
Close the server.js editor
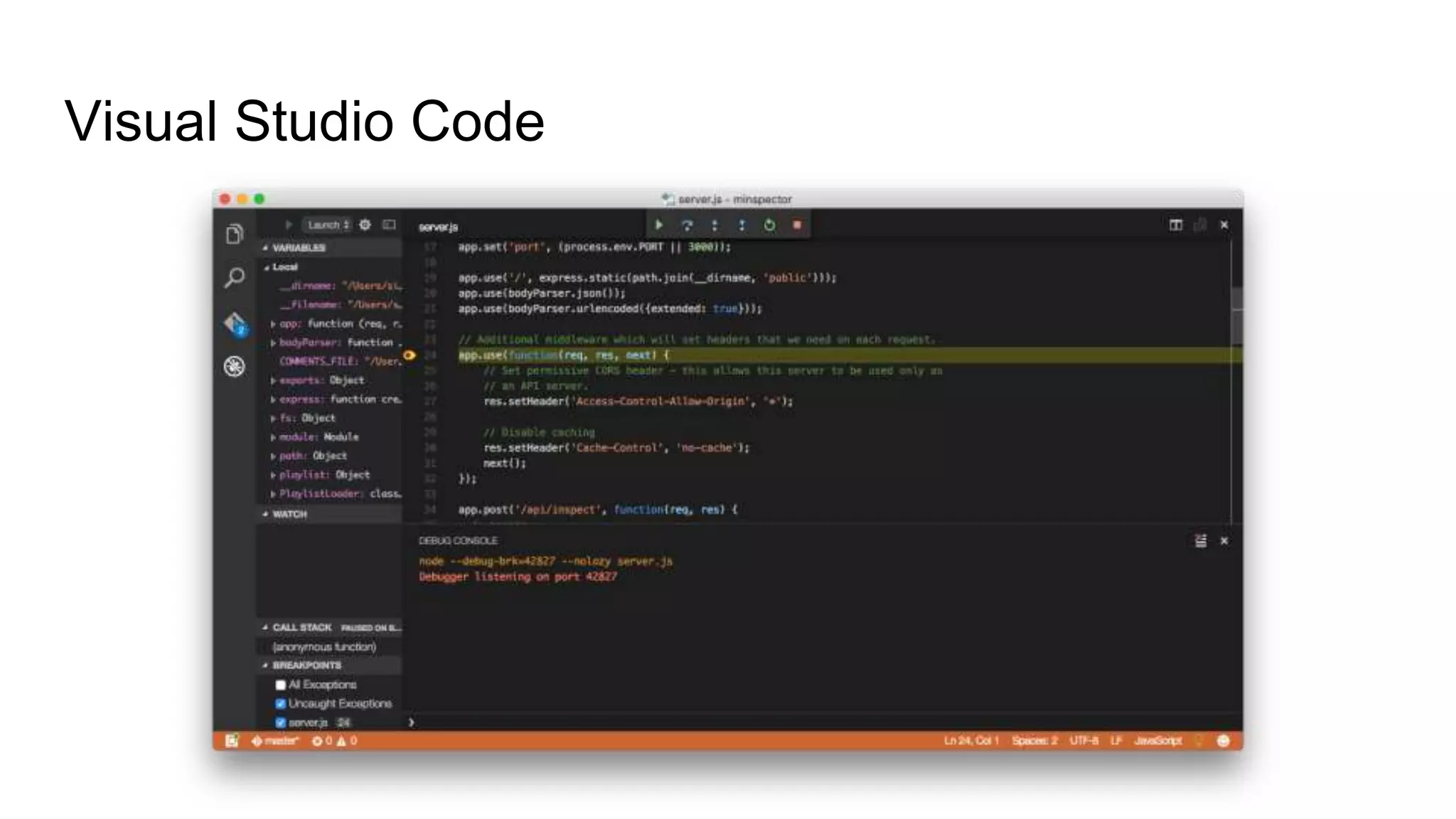coord(1224,225)
